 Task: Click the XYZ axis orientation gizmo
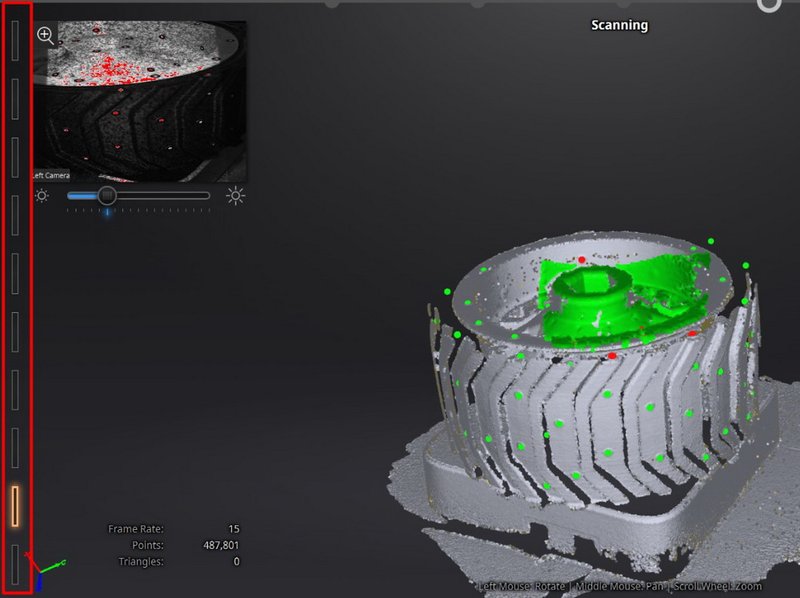(45, 572)
